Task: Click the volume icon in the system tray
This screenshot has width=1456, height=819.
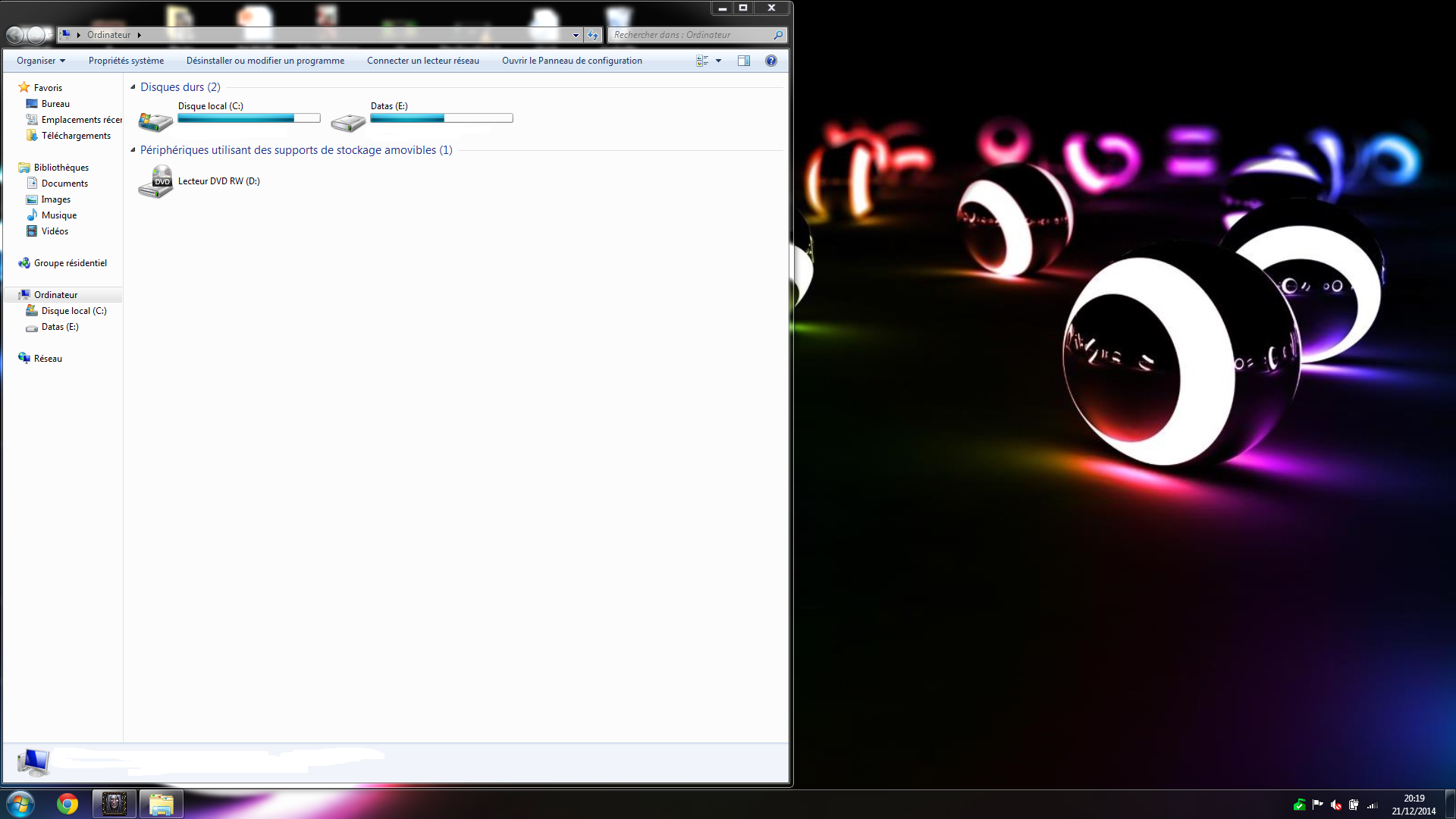Action: tap(1336, 805)
